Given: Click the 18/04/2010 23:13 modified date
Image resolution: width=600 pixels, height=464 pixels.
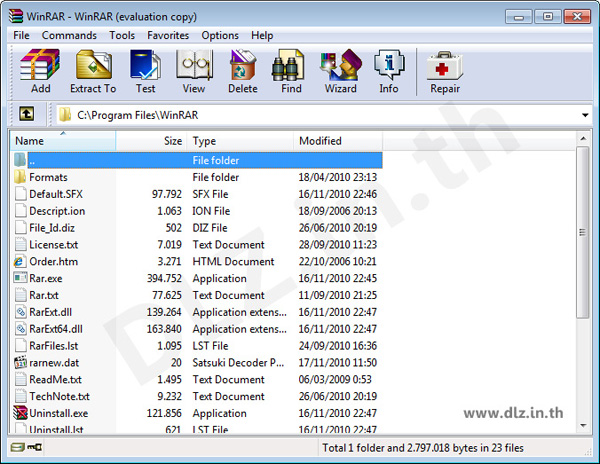Looking at the screenshot, I should pyautogui.click(x=338, y=177).
